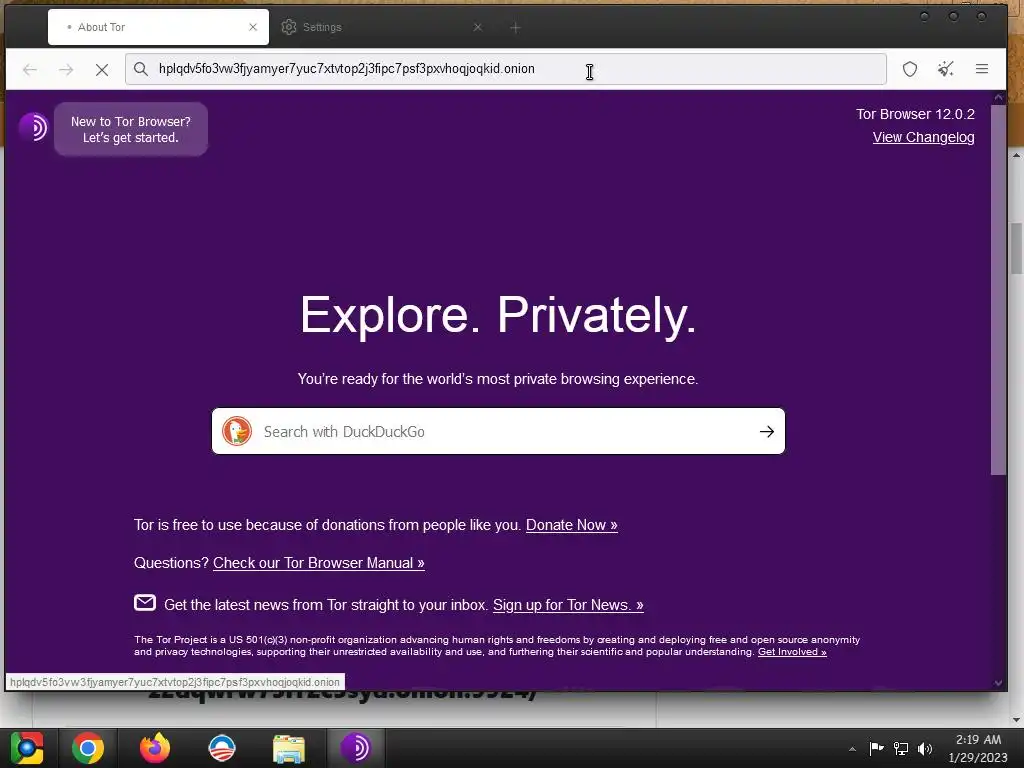Click the search magnifier icon in URL bar
Image resolution: width=1024 pixels, height=768 pixels.
coord(140,69)
